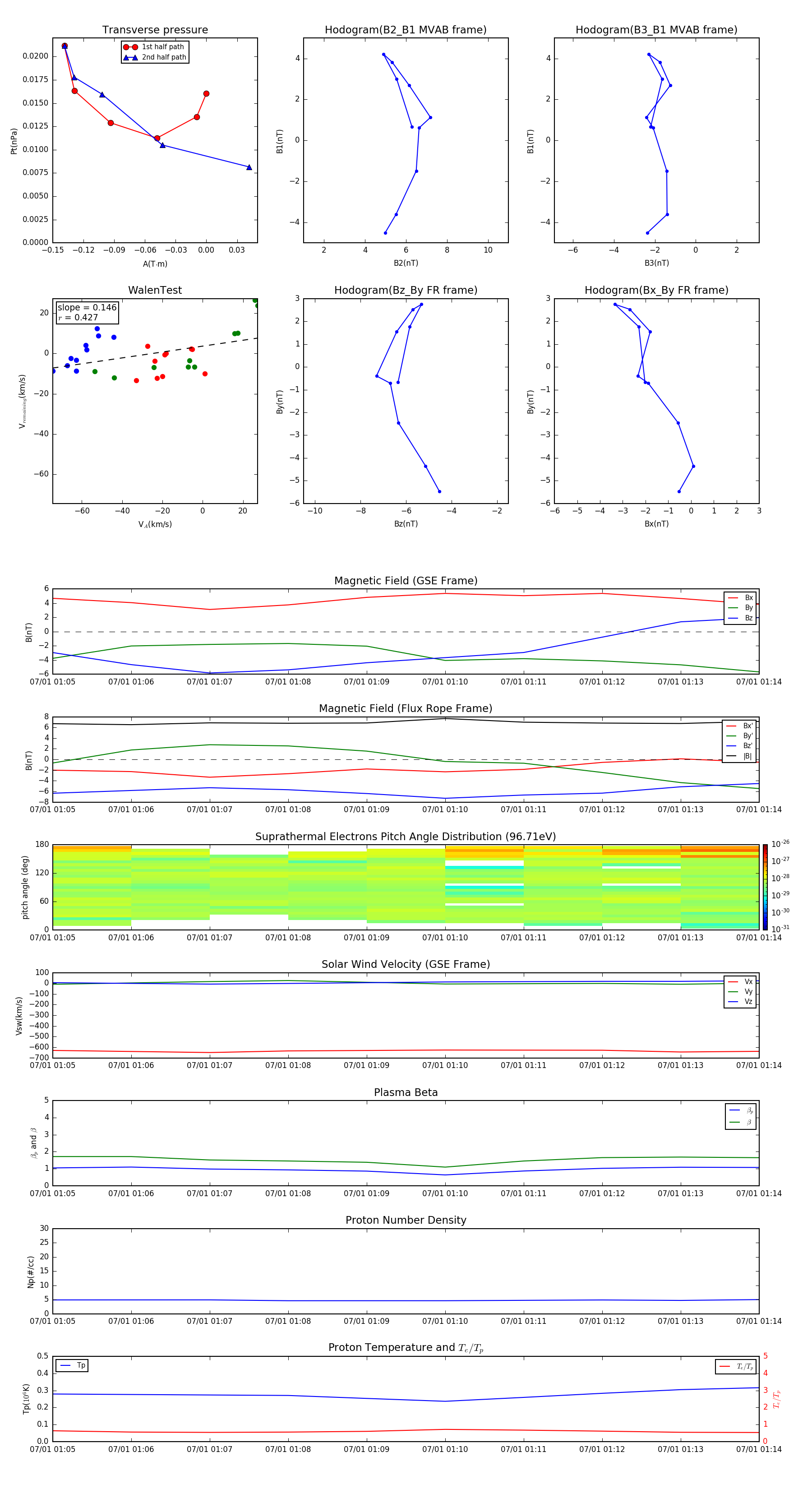
Task: Click '07/01 01:10' tick under Plasma Beta
Action: click(x=445, y=1193)
